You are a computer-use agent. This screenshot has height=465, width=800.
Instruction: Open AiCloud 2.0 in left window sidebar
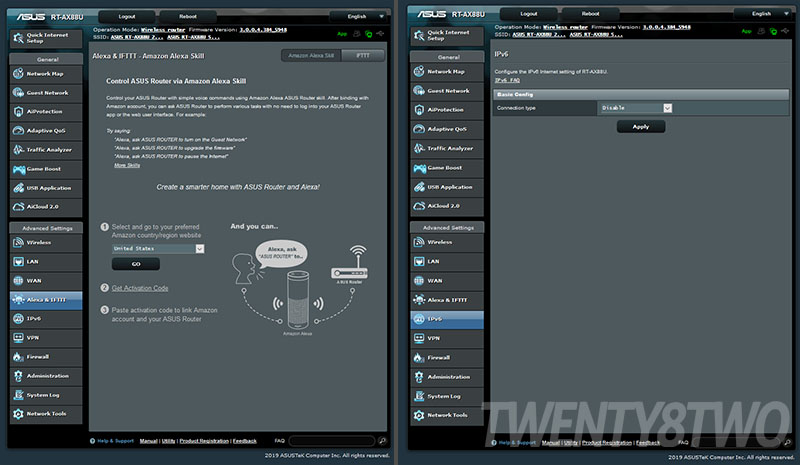46,207
